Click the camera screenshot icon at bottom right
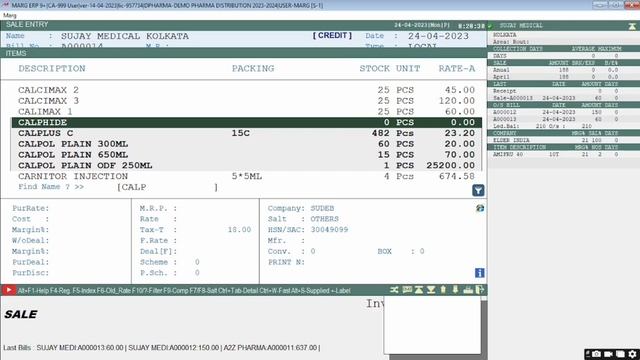Image resolution: width=640 pixels, height=360 pixels. pos(597,354)
